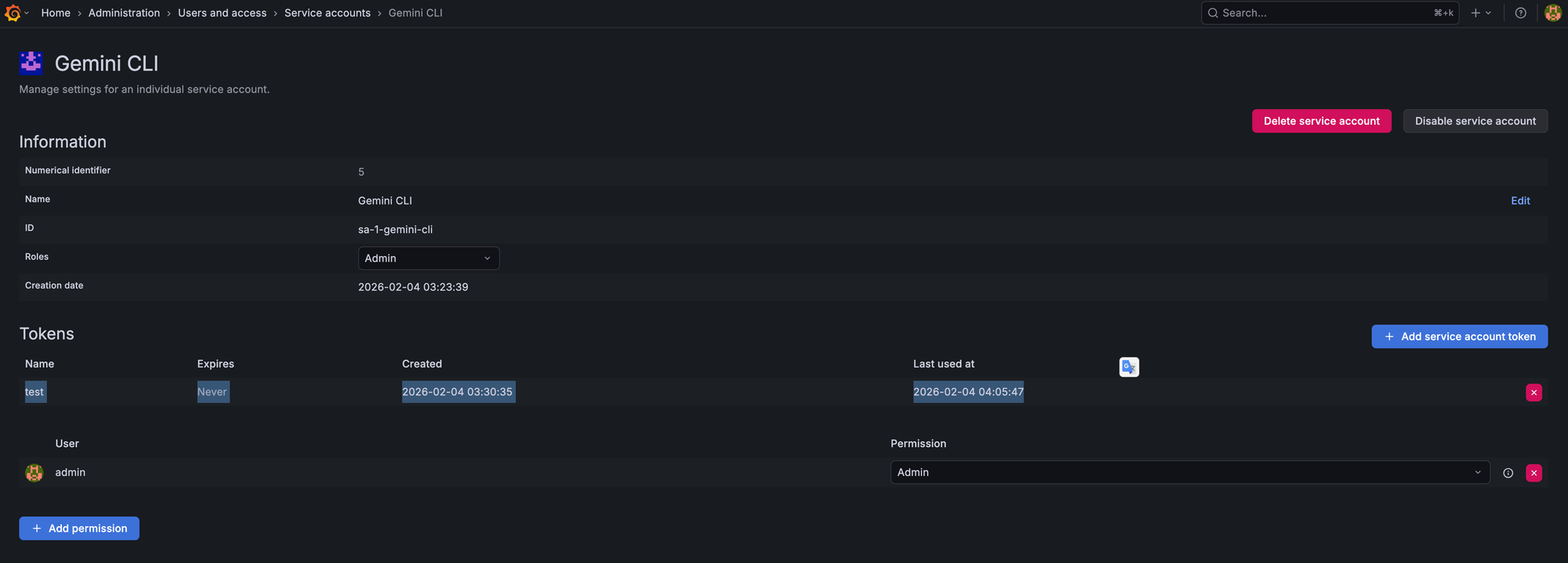Open the plus add-new menu in top bar
1568x563 pixels.
1480,13
